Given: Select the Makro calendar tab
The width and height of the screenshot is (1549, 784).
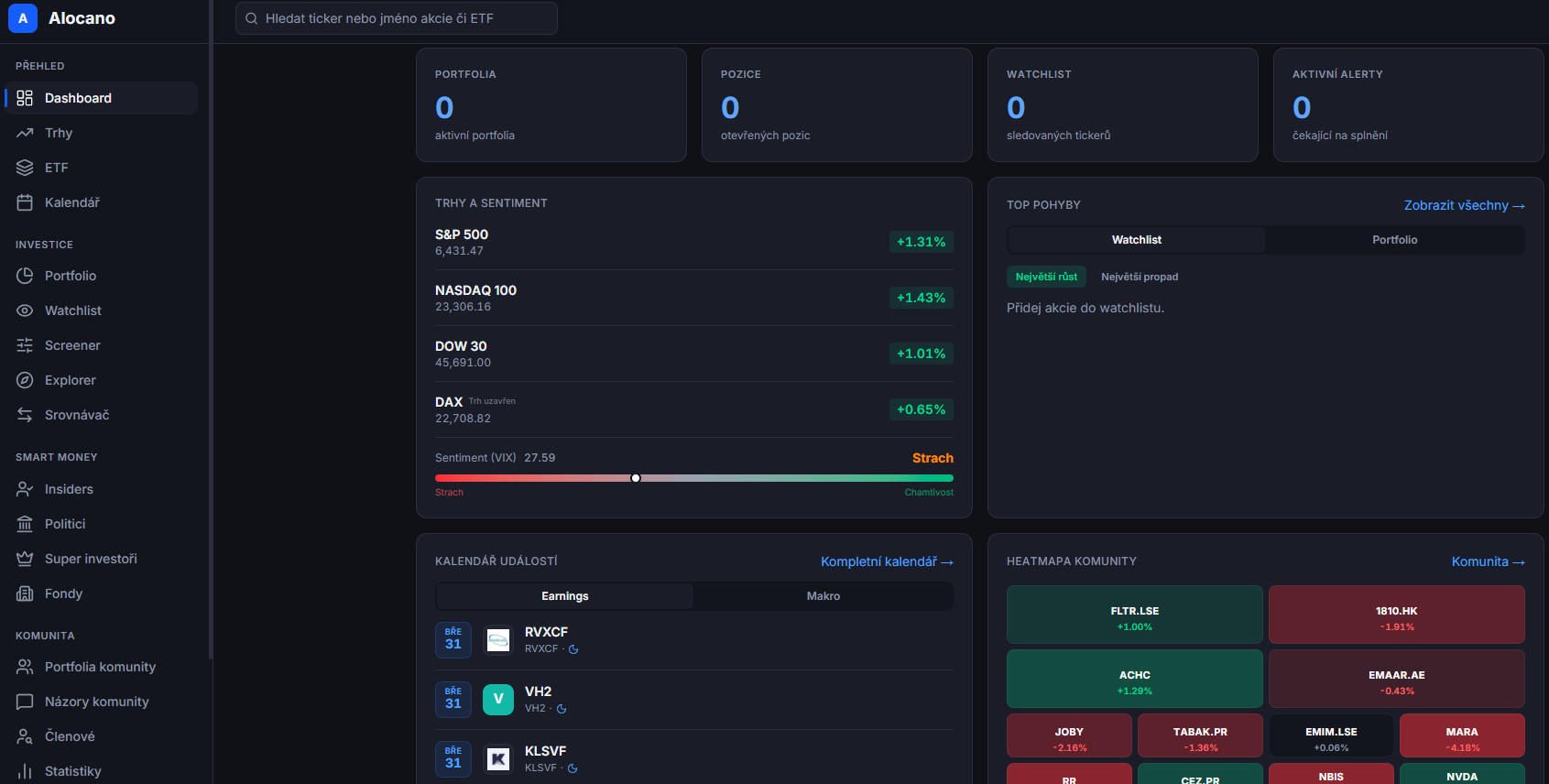Looking at the screenshot, I should pos(823,596).
